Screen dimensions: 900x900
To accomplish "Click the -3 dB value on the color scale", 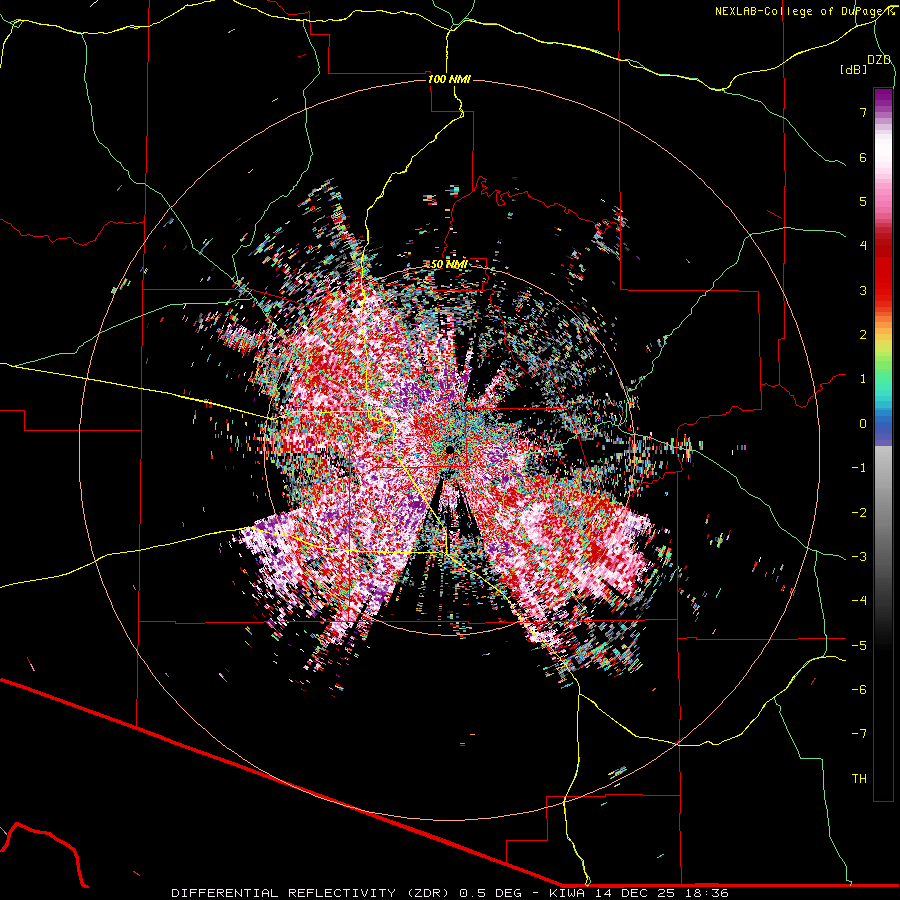I will pos(859,557).
